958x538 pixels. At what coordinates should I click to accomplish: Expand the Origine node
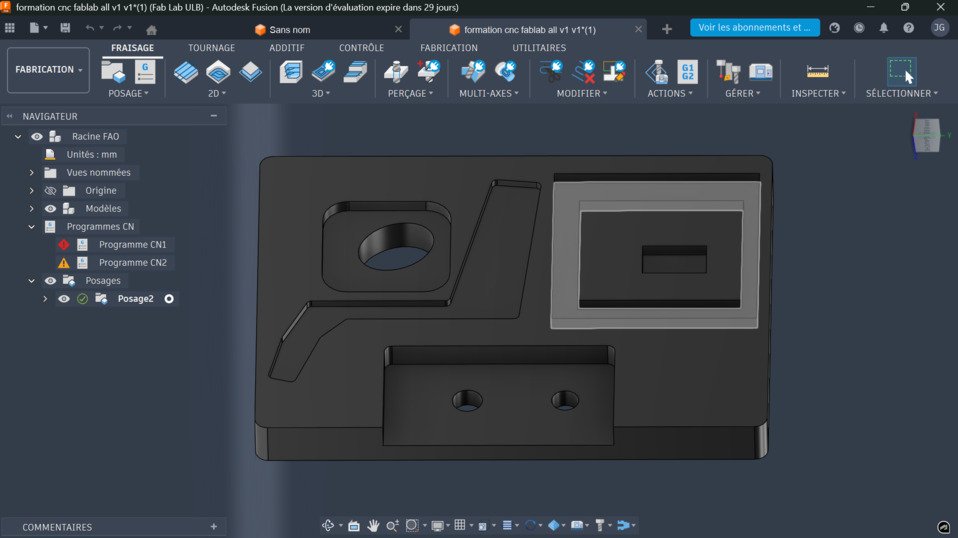coord(32,191)
